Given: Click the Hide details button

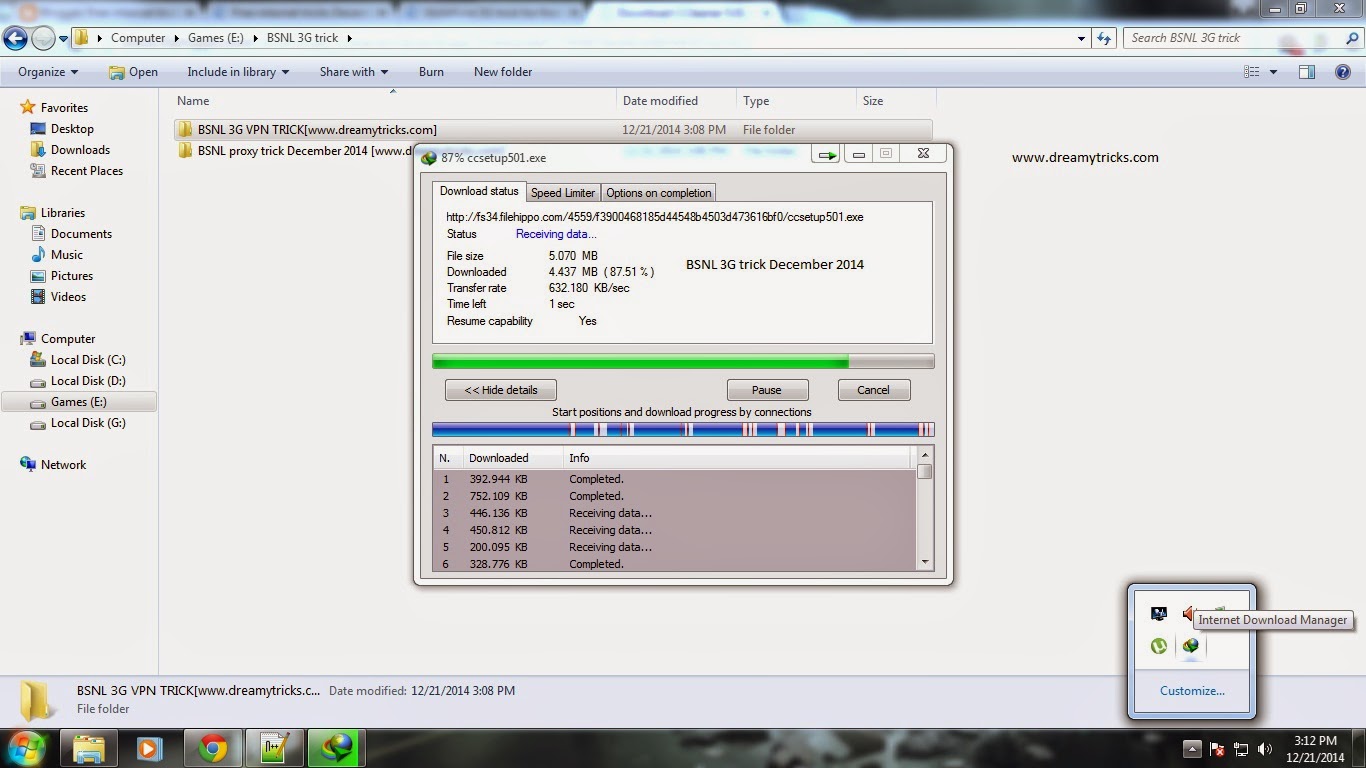Looking at the screenshot, I should [x=501, y=390].
